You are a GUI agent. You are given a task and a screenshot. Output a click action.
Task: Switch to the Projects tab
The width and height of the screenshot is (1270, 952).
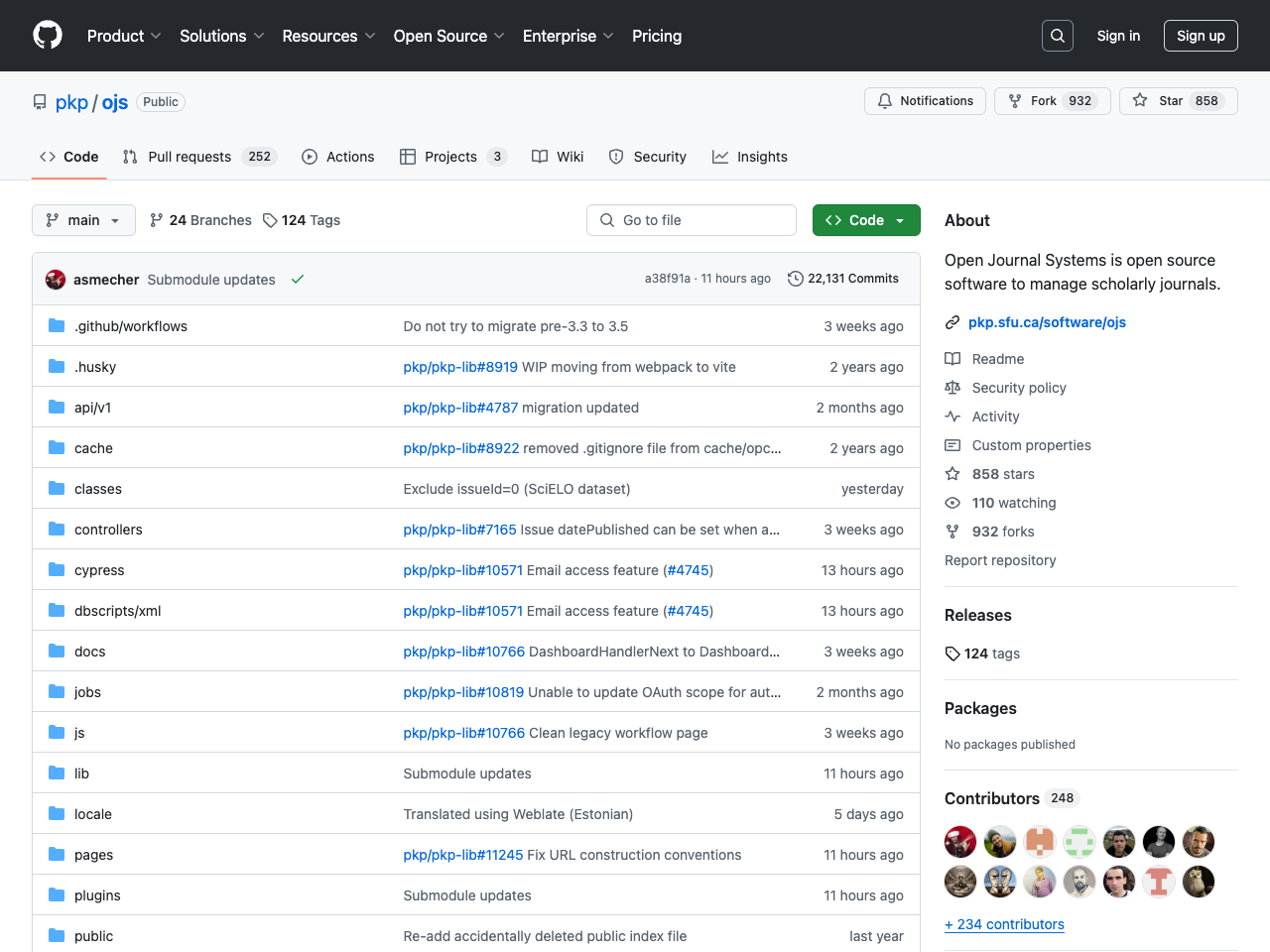453,157
